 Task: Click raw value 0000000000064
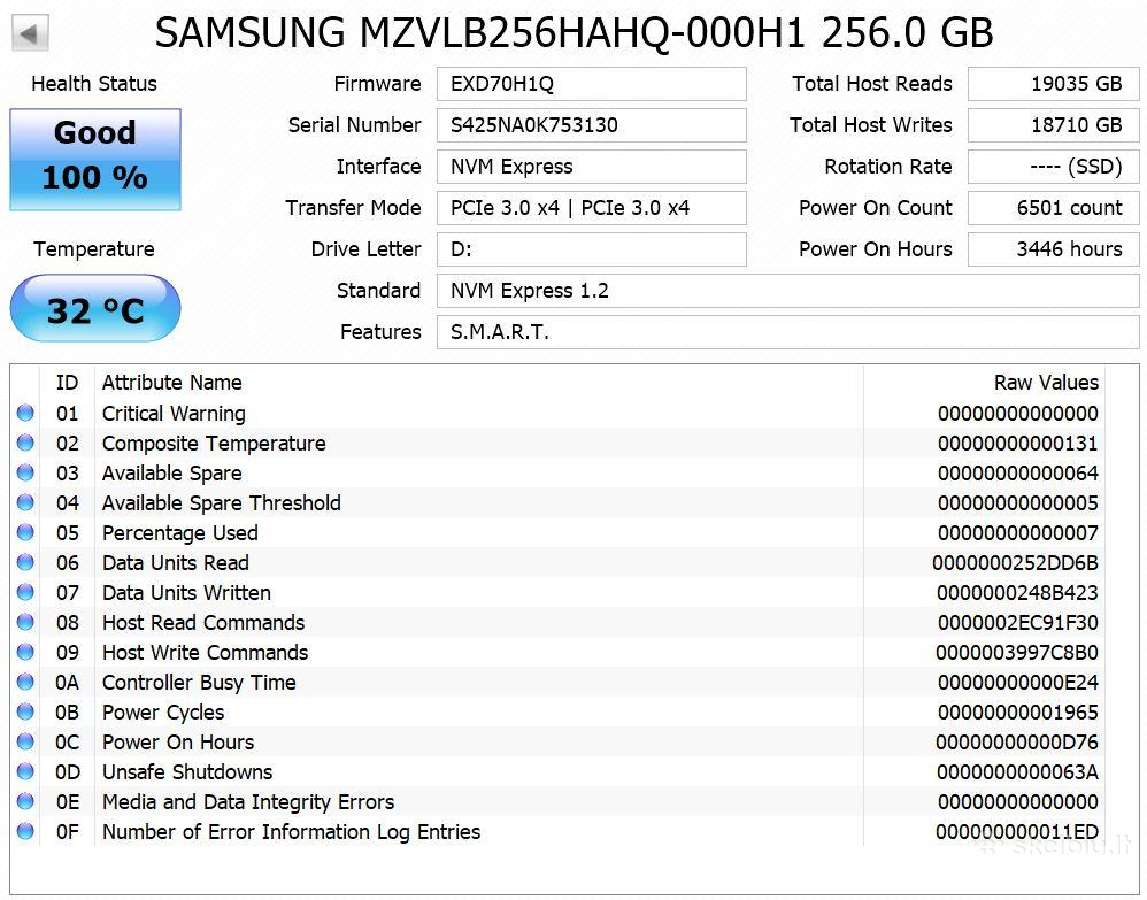point(1018,473)
